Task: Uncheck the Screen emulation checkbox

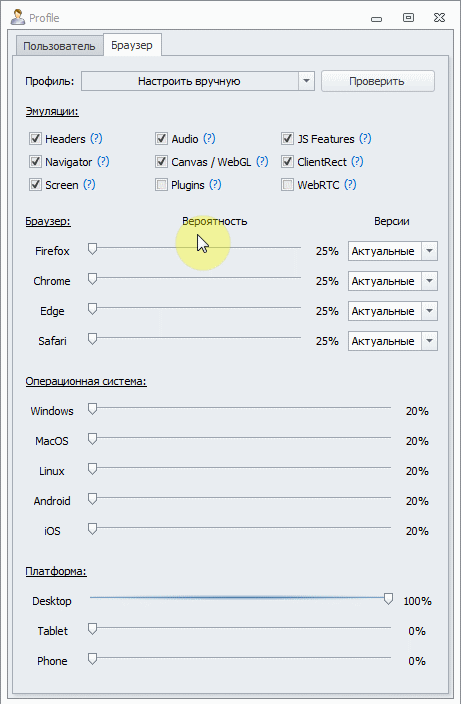Action: click(35, 185)
